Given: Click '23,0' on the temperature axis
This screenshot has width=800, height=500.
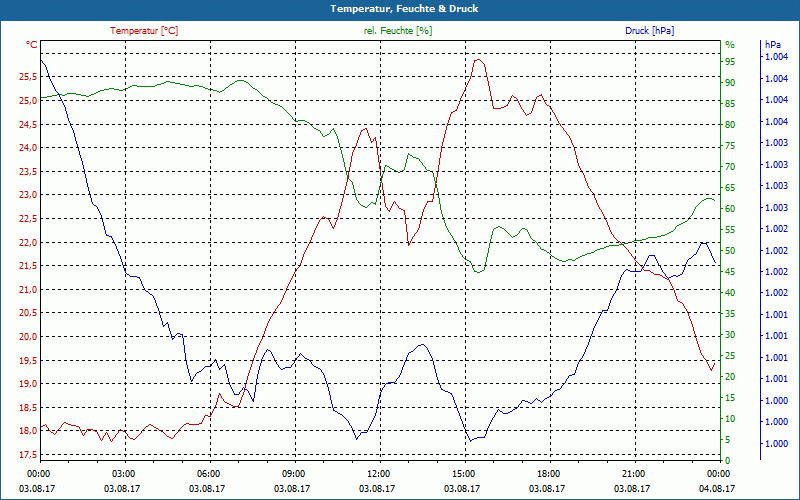Looking at the screenshot, I should (28, 195).
